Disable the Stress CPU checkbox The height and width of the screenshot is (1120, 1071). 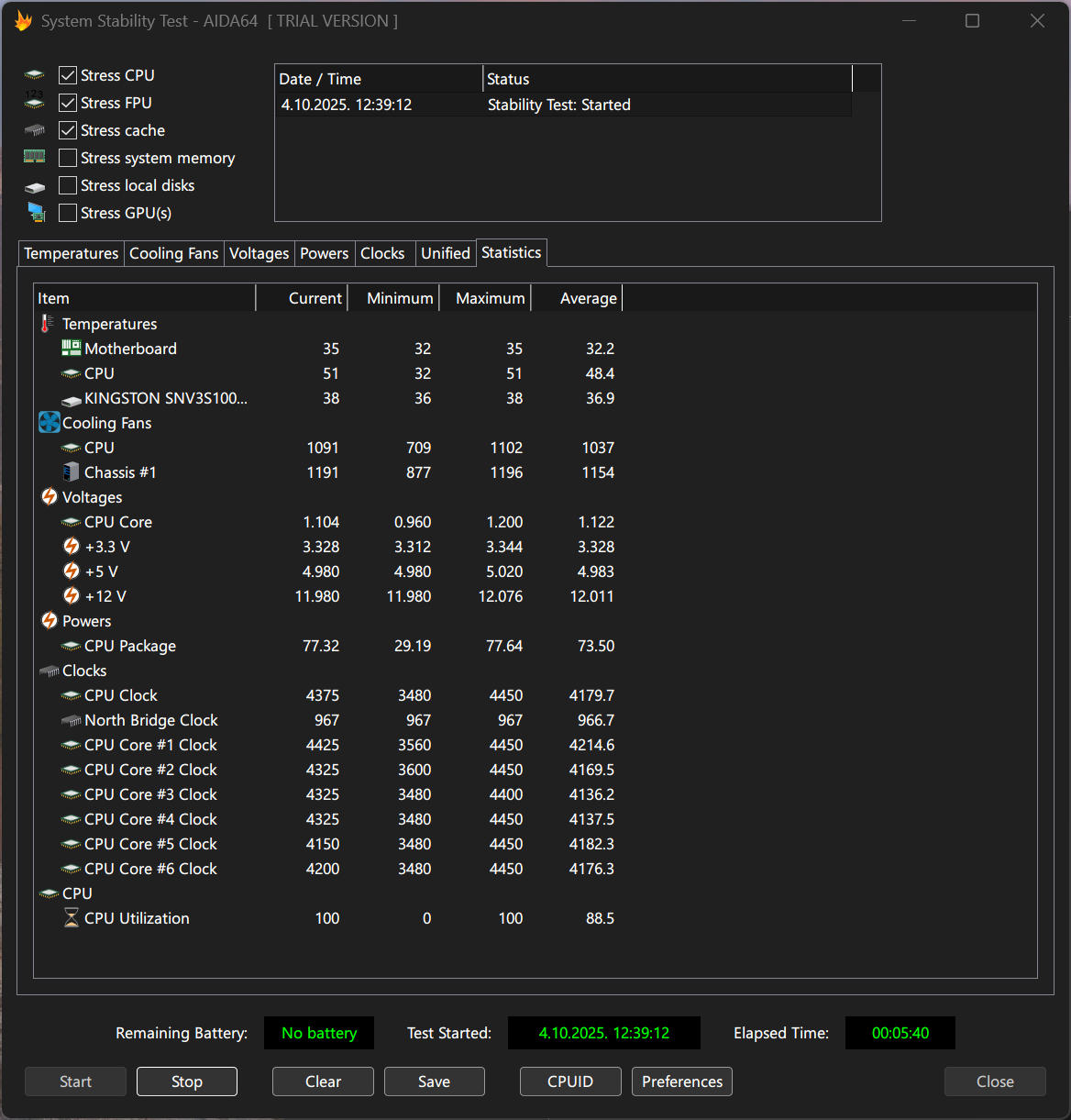(x=68, y=75)
